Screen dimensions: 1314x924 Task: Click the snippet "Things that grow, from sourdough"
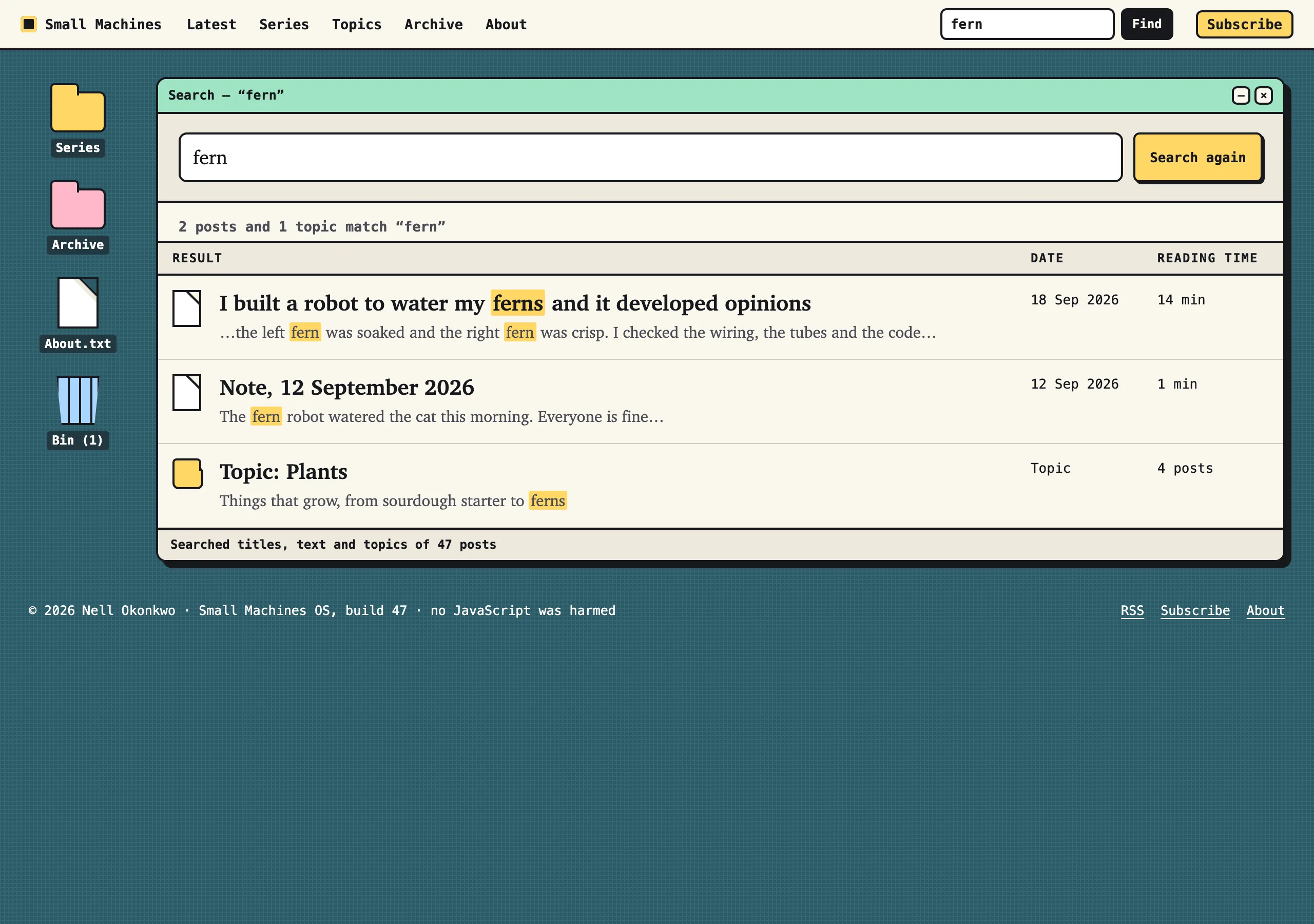(393, 500)
